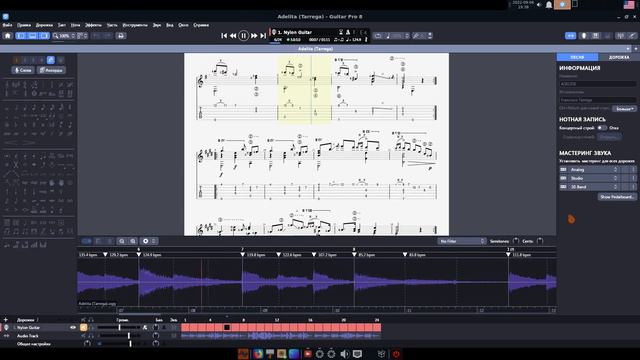Toggle Nylon Guitar track visibility eye
The height and width of the screenshot is (360, 640).
coord(73,327)
